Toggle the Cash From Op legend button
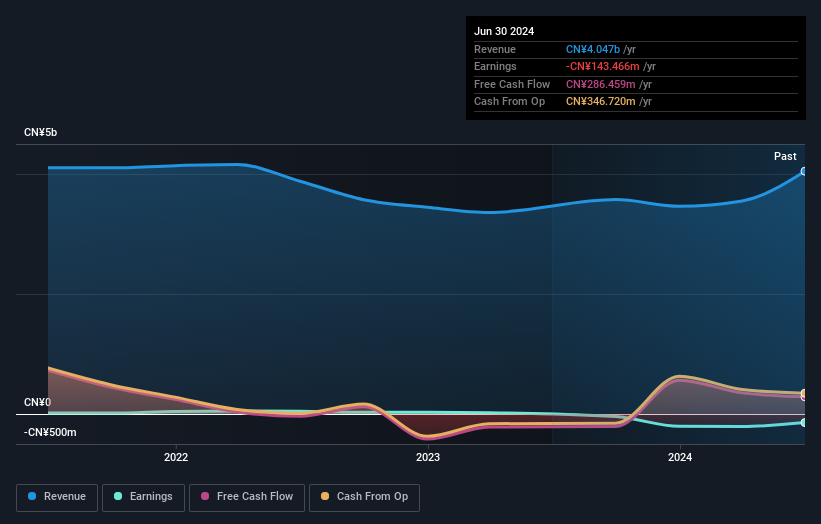Image resolution: width=821 pixels, height=524 pixels. click(364, 497)
